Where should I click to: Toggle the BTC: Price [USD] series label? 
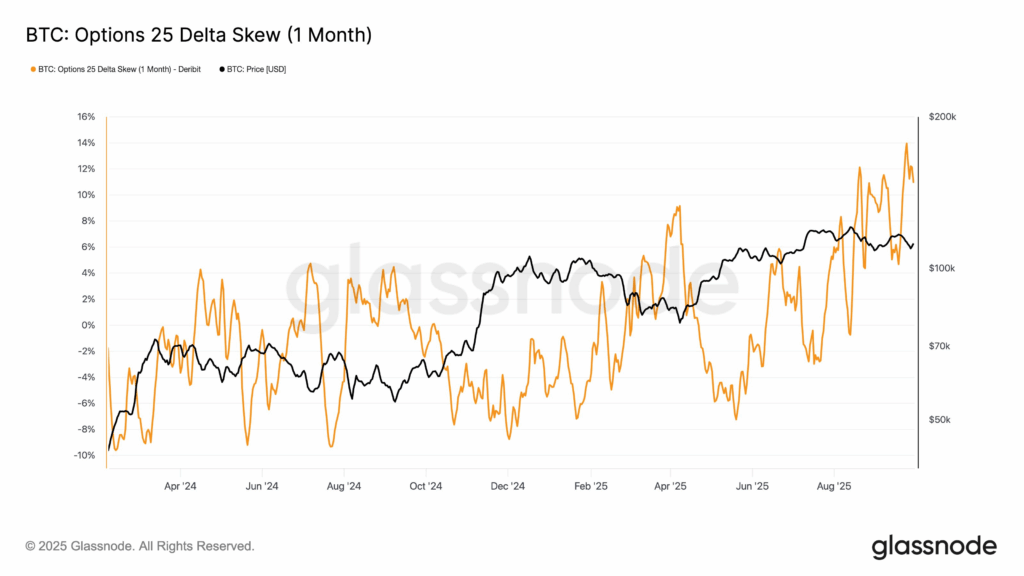(257, 69)
